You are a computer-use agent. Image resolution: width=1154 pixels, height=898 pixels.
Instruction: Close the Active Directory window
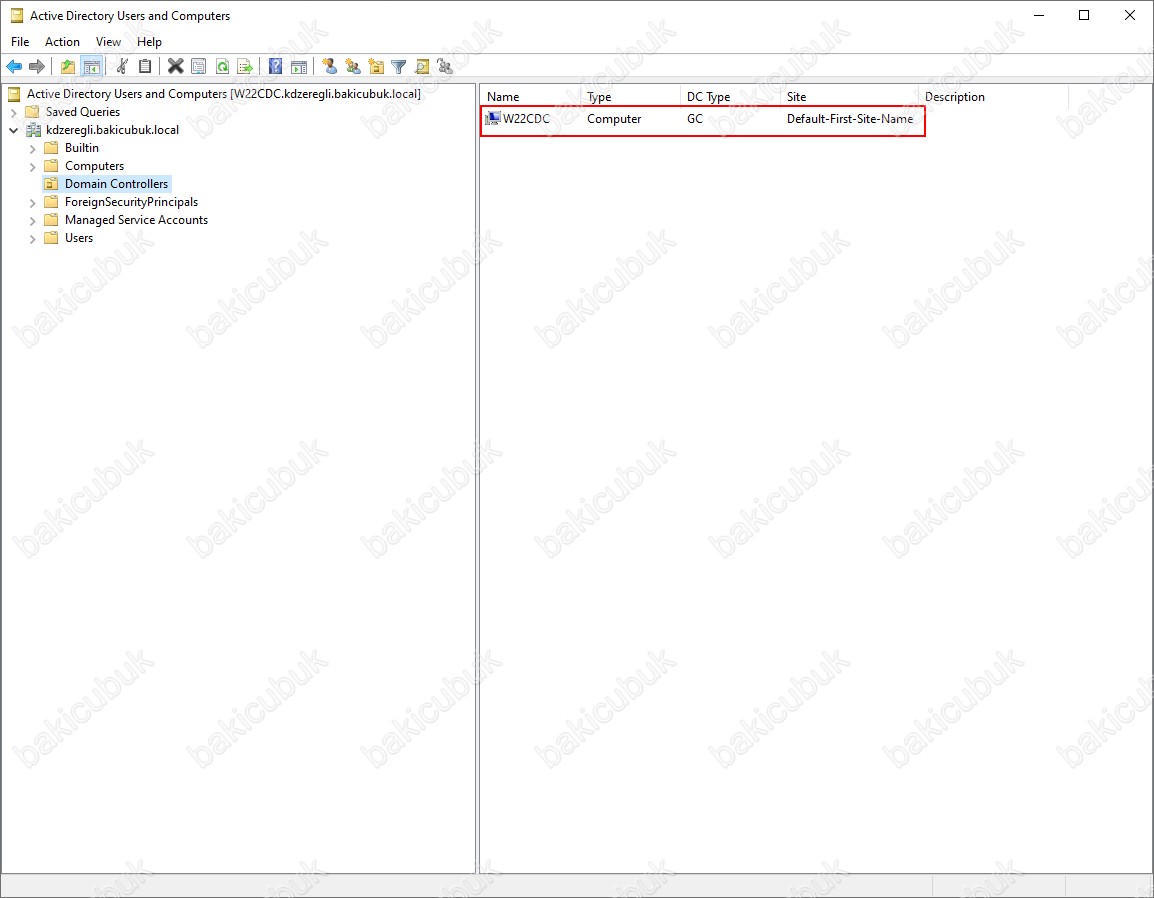[x=1130, y=15]
